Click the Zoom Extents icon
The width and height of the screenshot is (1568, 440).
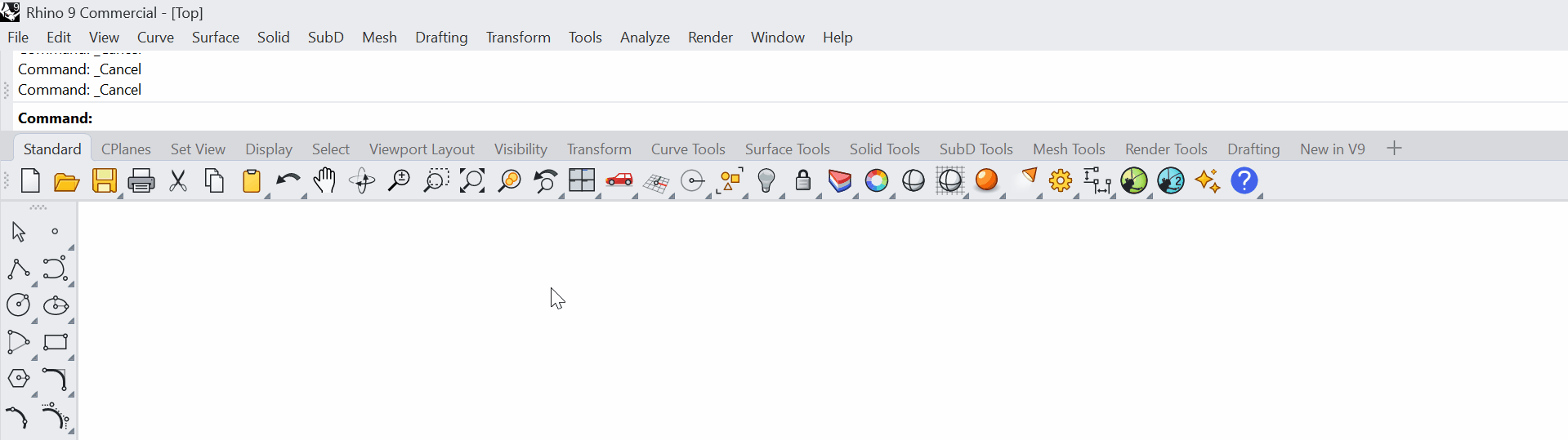click(x=472, y=180)
